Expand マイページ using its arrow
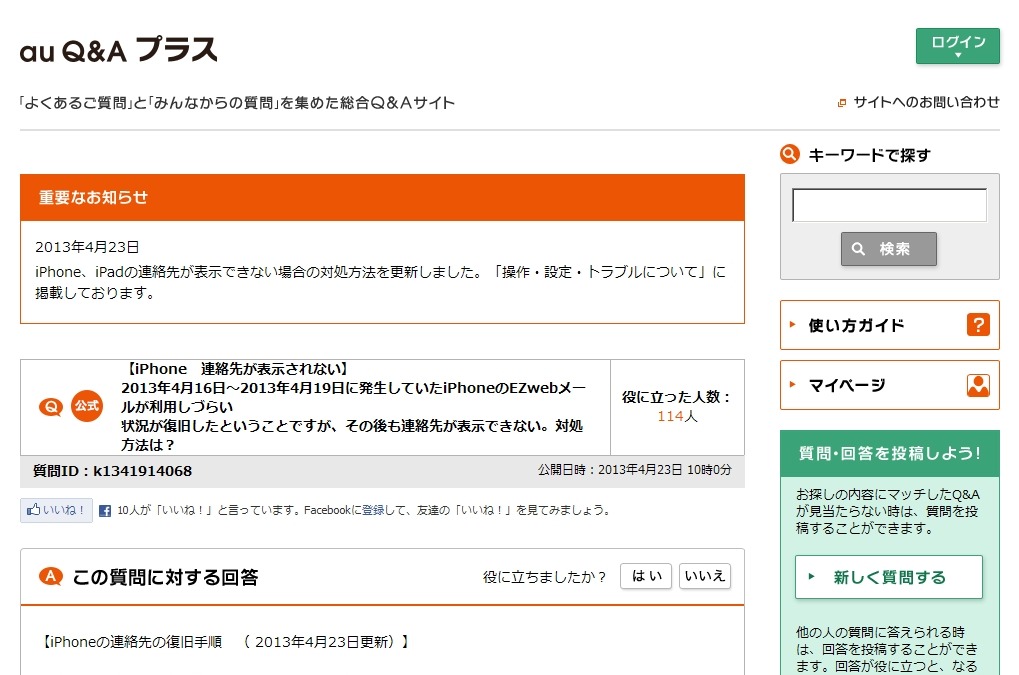 point(792,384)
